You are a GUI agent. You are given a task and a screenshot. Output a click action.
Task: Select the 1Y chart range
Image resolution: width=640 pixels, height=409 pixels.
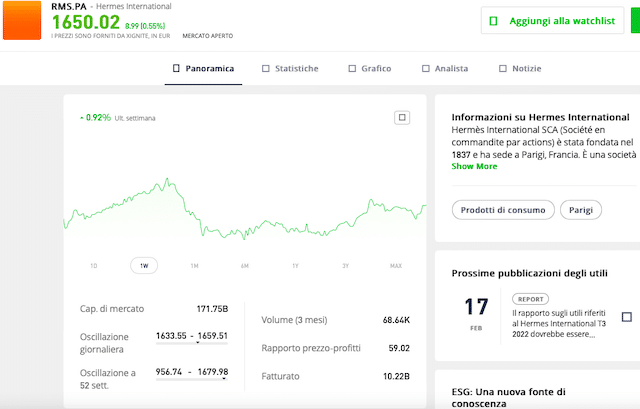[x=295, y=266]
